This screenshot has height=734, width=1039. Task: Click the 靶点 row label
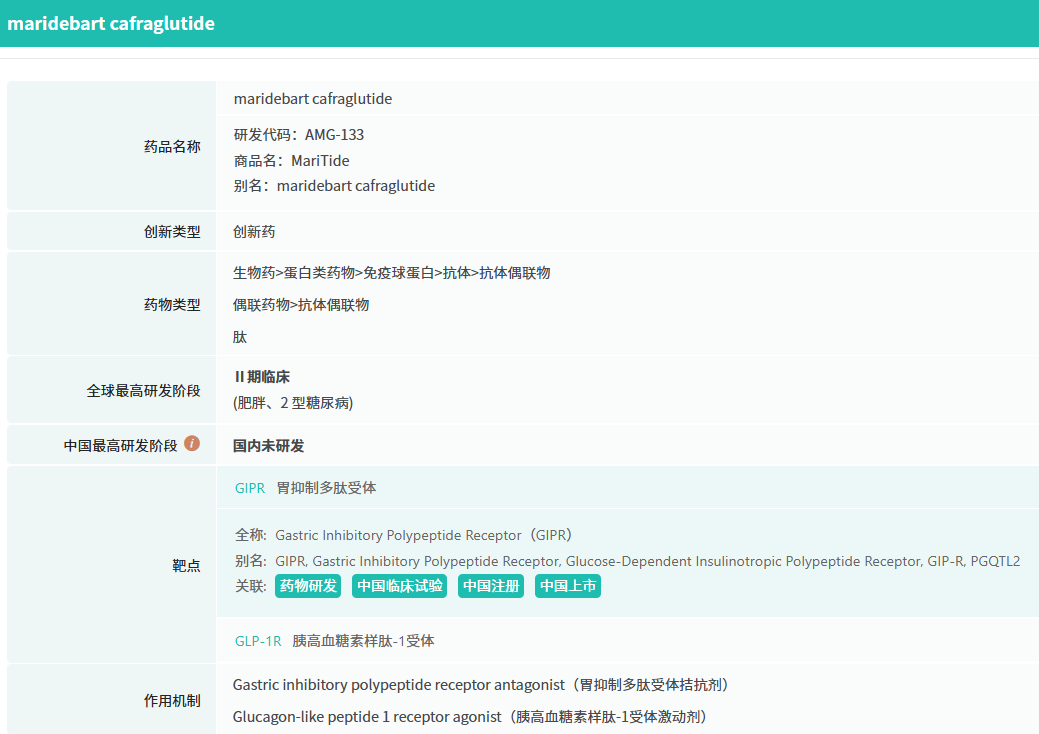[186, 566]
